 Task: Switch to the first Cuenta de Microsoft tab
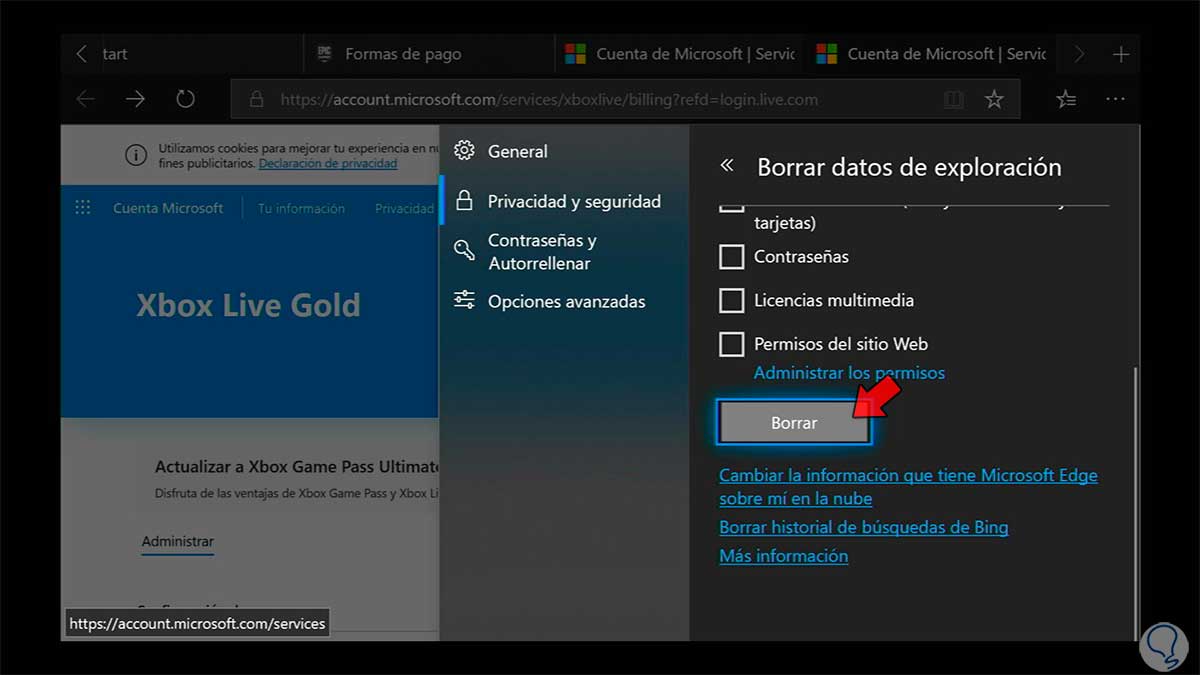680,54
